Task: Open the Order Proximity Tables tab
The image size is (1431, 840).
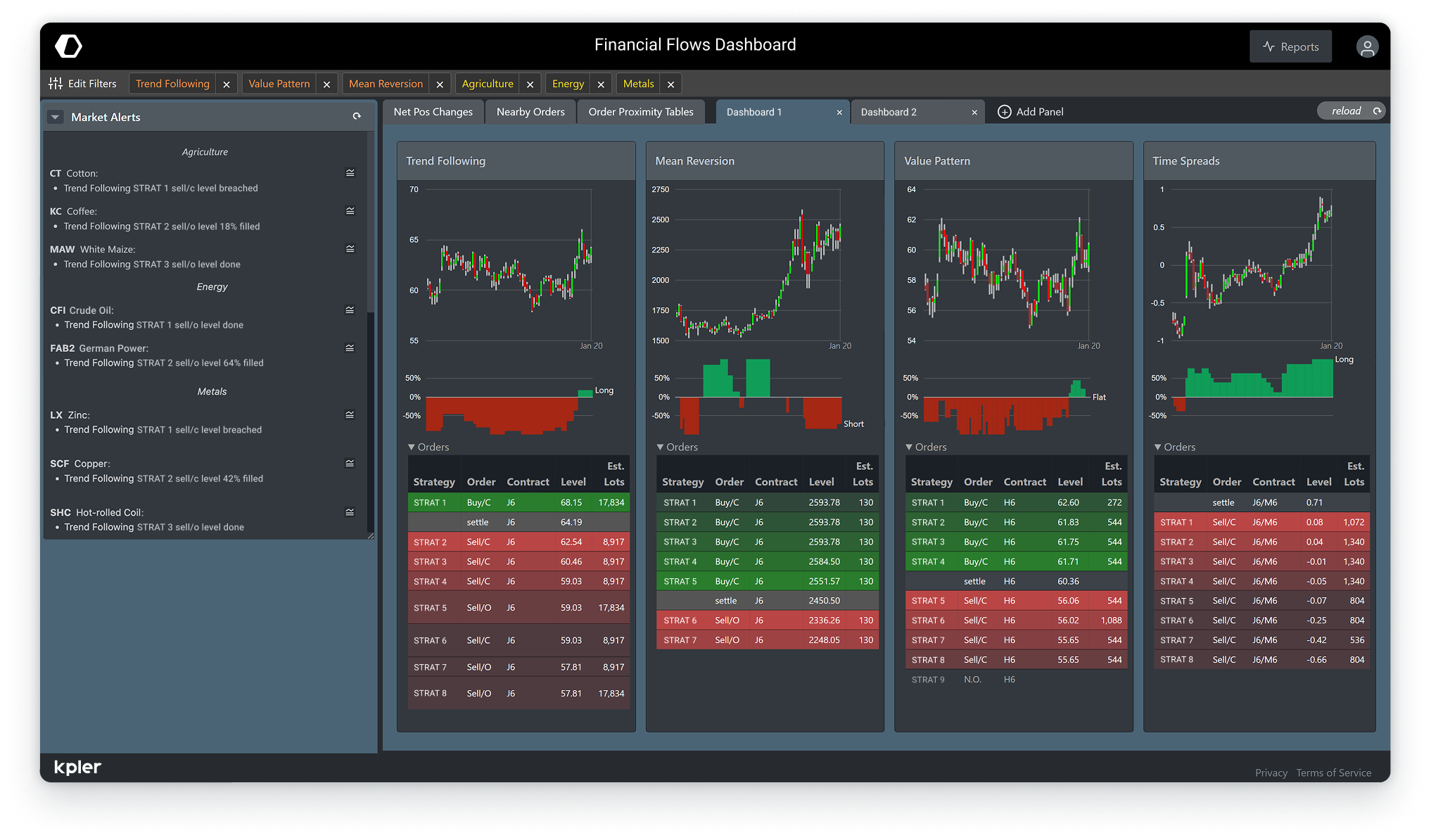Action: pos(641,111)
